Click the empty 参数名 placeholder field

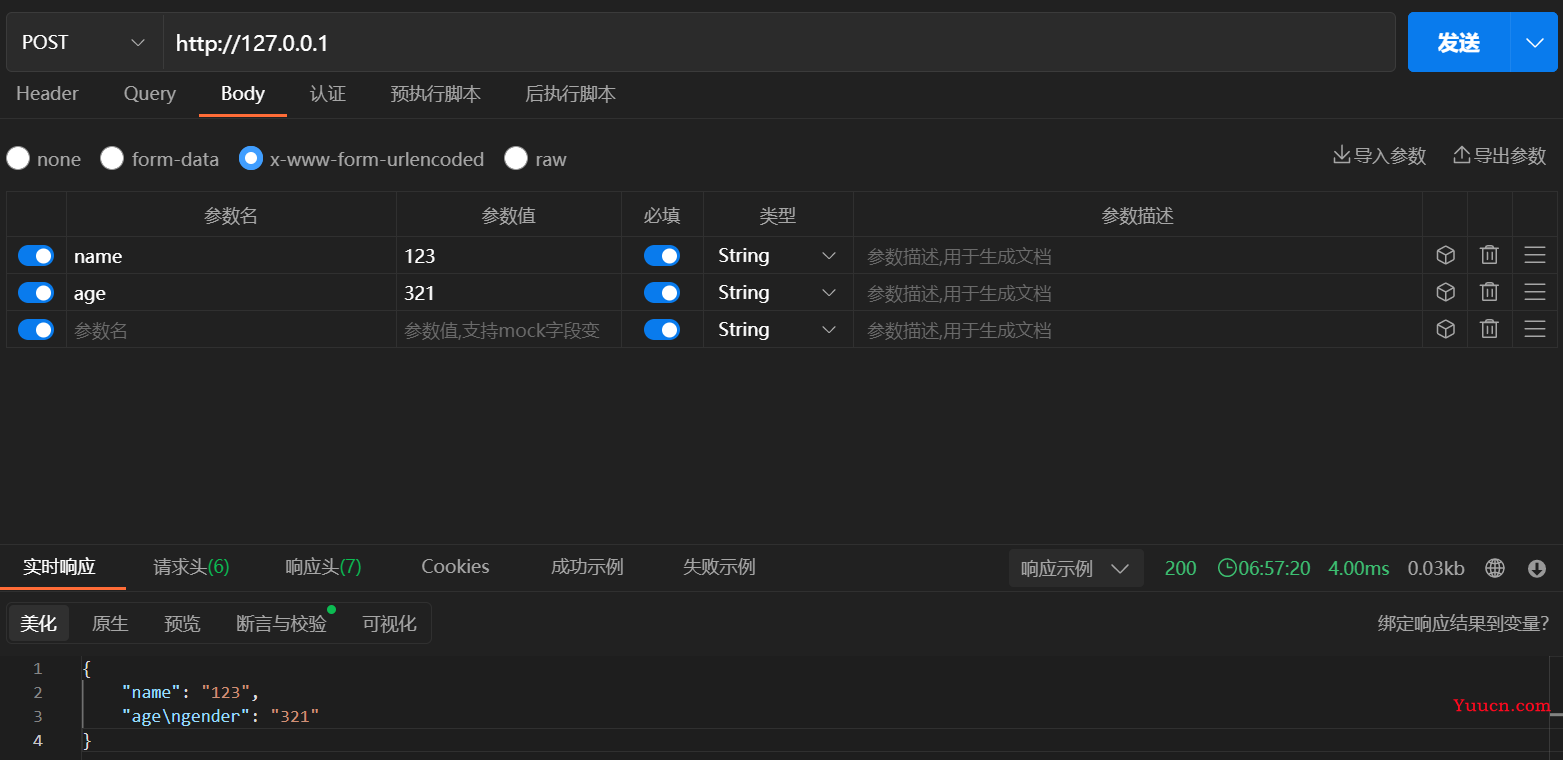pyautogui.click(x=231, y=330)
